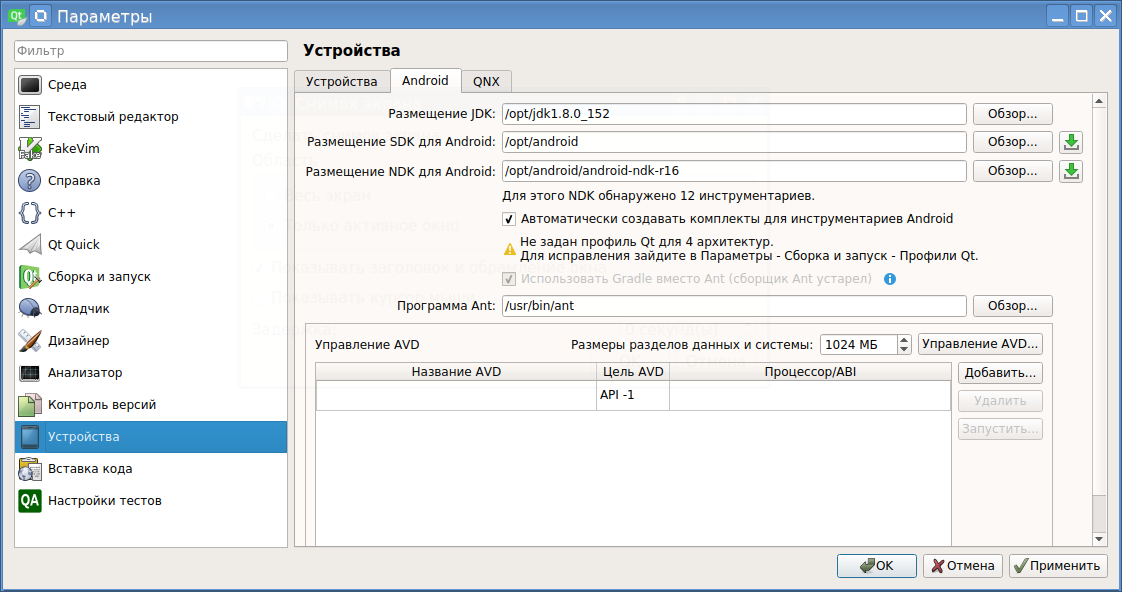Edit the JDK path field
The width and height of the screenshot is (1122, 592).
coord(734,114)
